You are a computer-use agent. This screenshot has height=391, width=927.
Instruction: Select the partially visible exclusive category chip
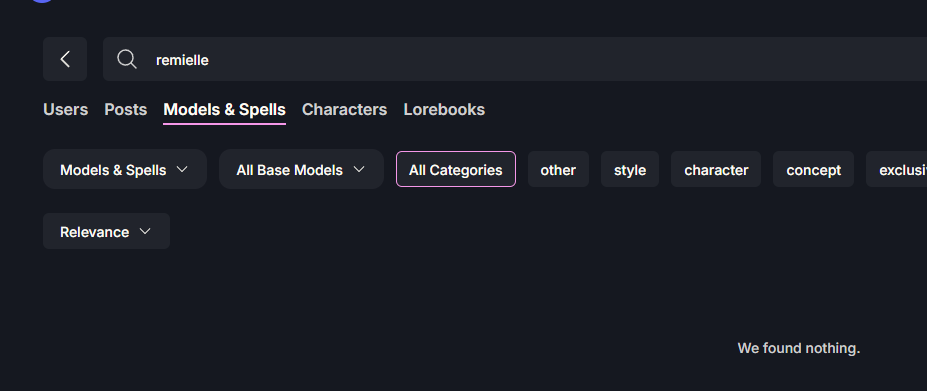pyautogui.click(x=897, y=169)
